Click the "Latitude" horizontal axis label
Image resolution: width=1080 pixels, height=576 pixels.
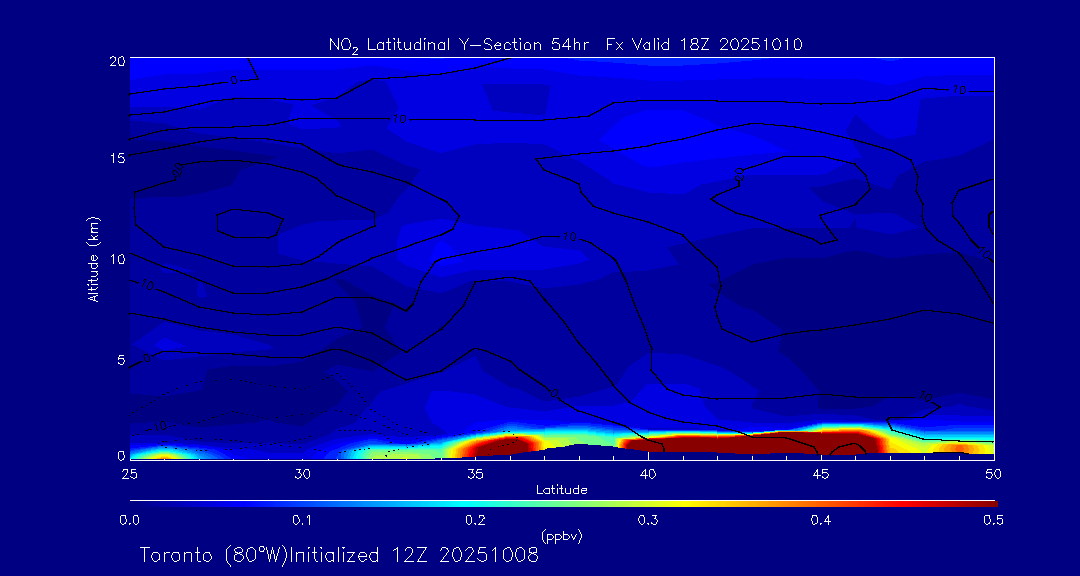click(562, 490)
